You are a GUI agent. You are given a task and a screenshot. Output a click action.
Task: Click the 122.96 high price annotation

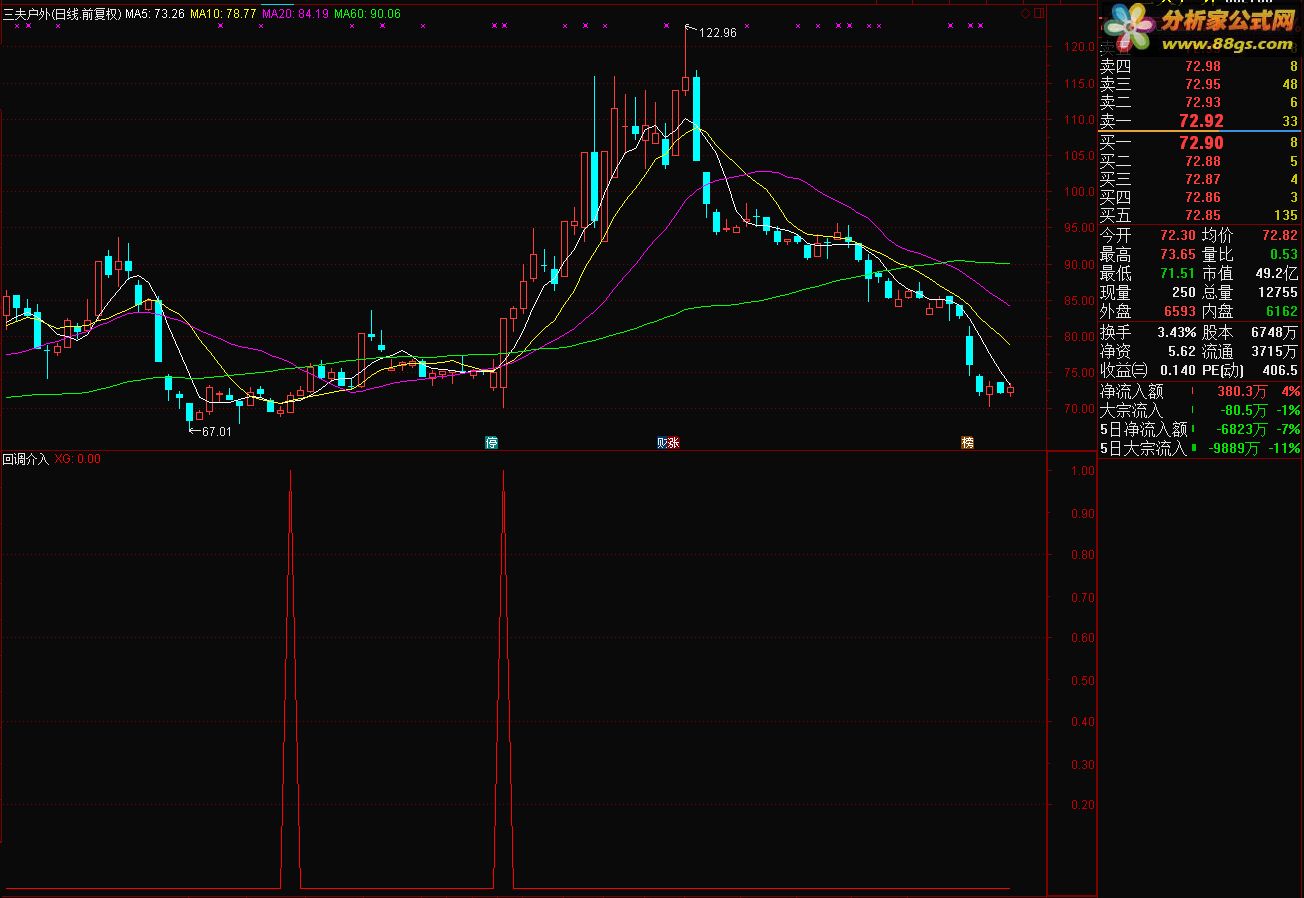pos(717,33)
